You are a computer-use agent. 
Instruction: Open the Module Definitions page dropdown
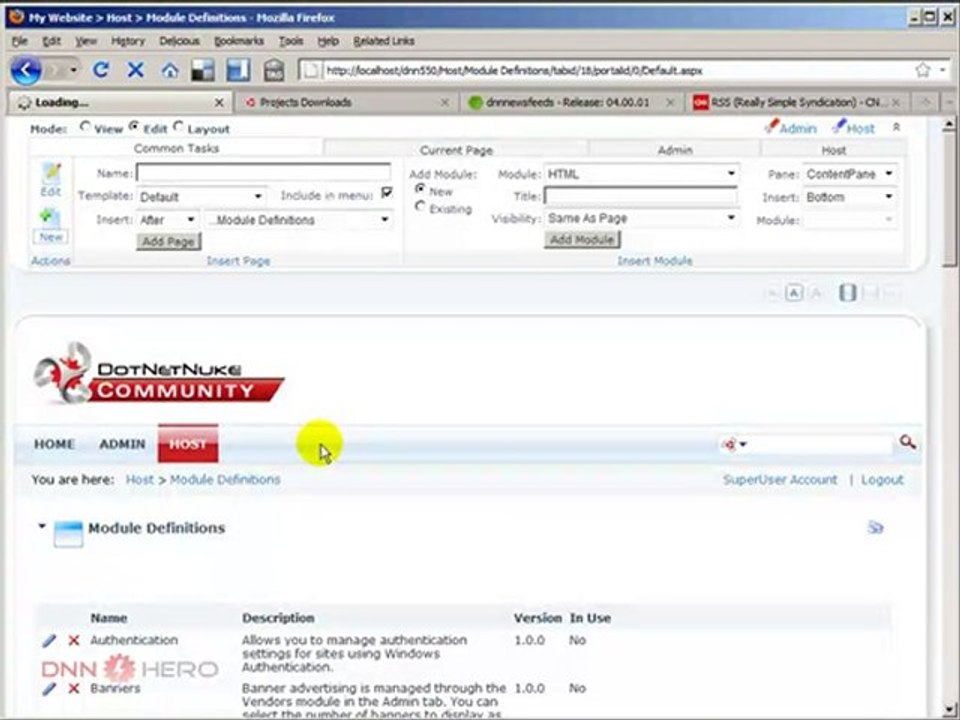point(299,219)
